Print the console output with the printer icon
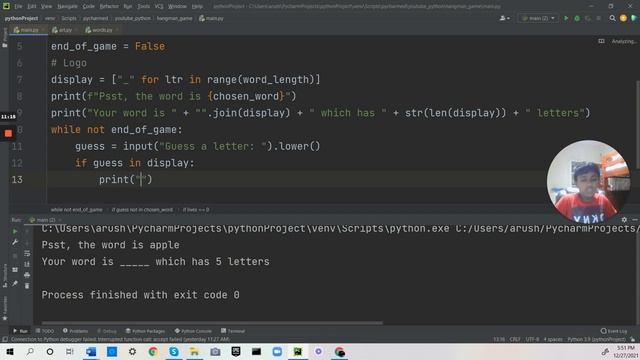 (x=27, y=275)
